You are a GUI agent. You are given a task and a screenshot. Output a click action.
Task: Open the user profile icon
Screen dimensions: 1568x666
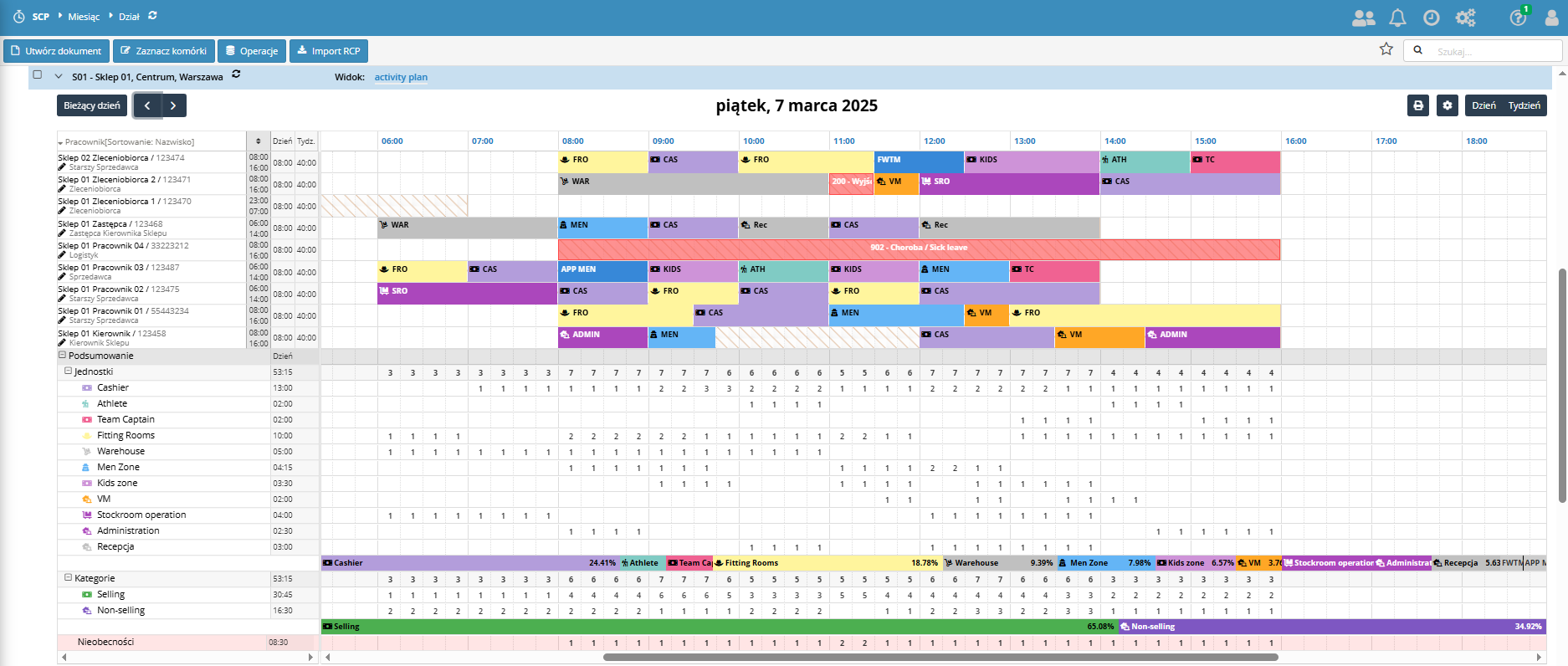pos(1551,18)
